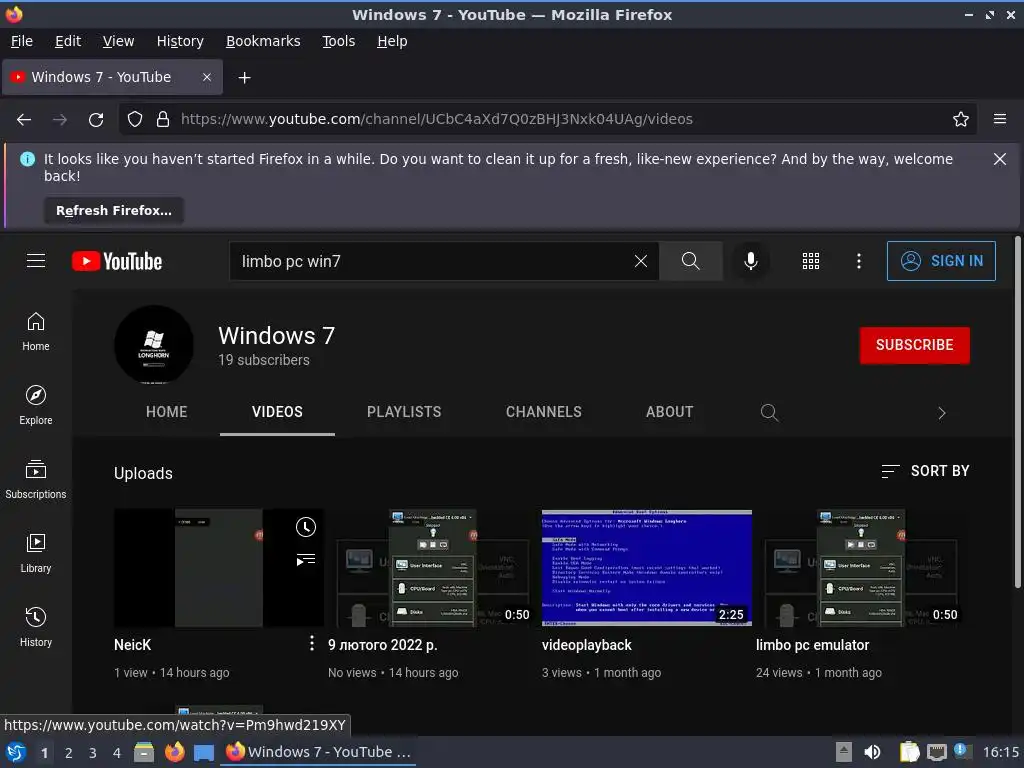The width and height of the screenshot is (1024, 768).
Task: Dismiss the Firefox refresh notification
Action: [x=999, y=159]
